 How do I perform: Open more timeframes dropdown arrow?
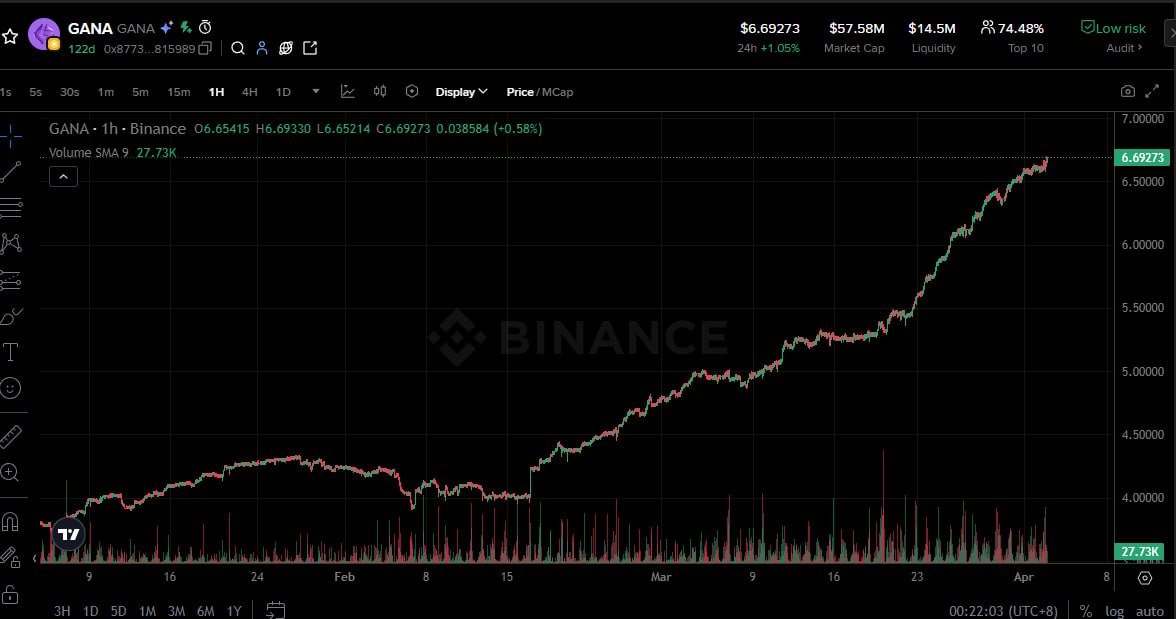316,92
